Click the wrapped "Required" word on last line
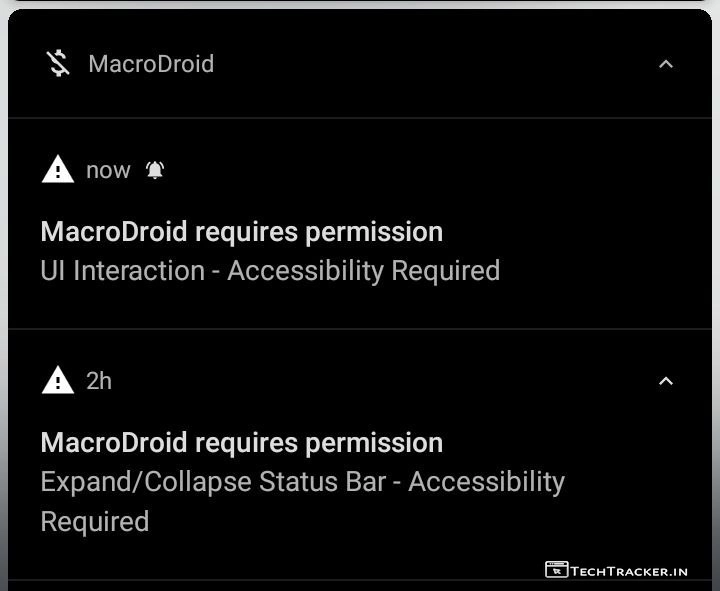720x591 pixels. click(x=95, y=522)
